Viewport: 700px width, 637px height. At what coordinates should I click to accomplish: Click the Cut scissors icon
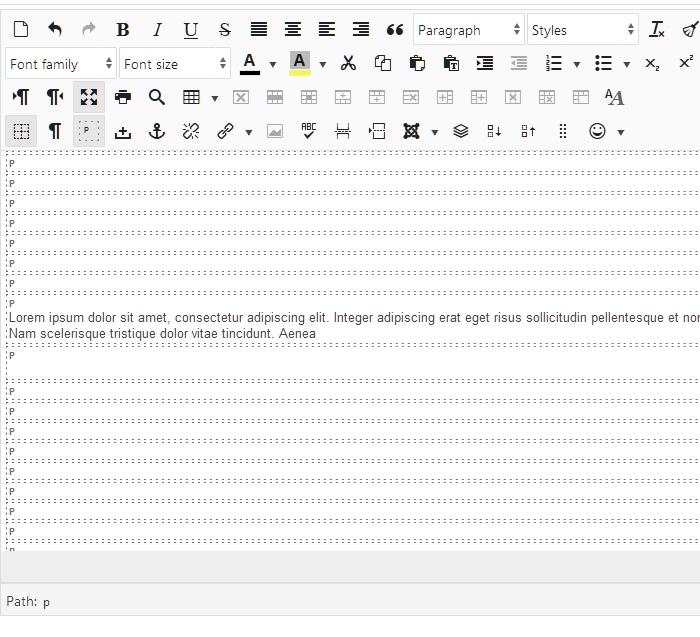tap(348, 64)
